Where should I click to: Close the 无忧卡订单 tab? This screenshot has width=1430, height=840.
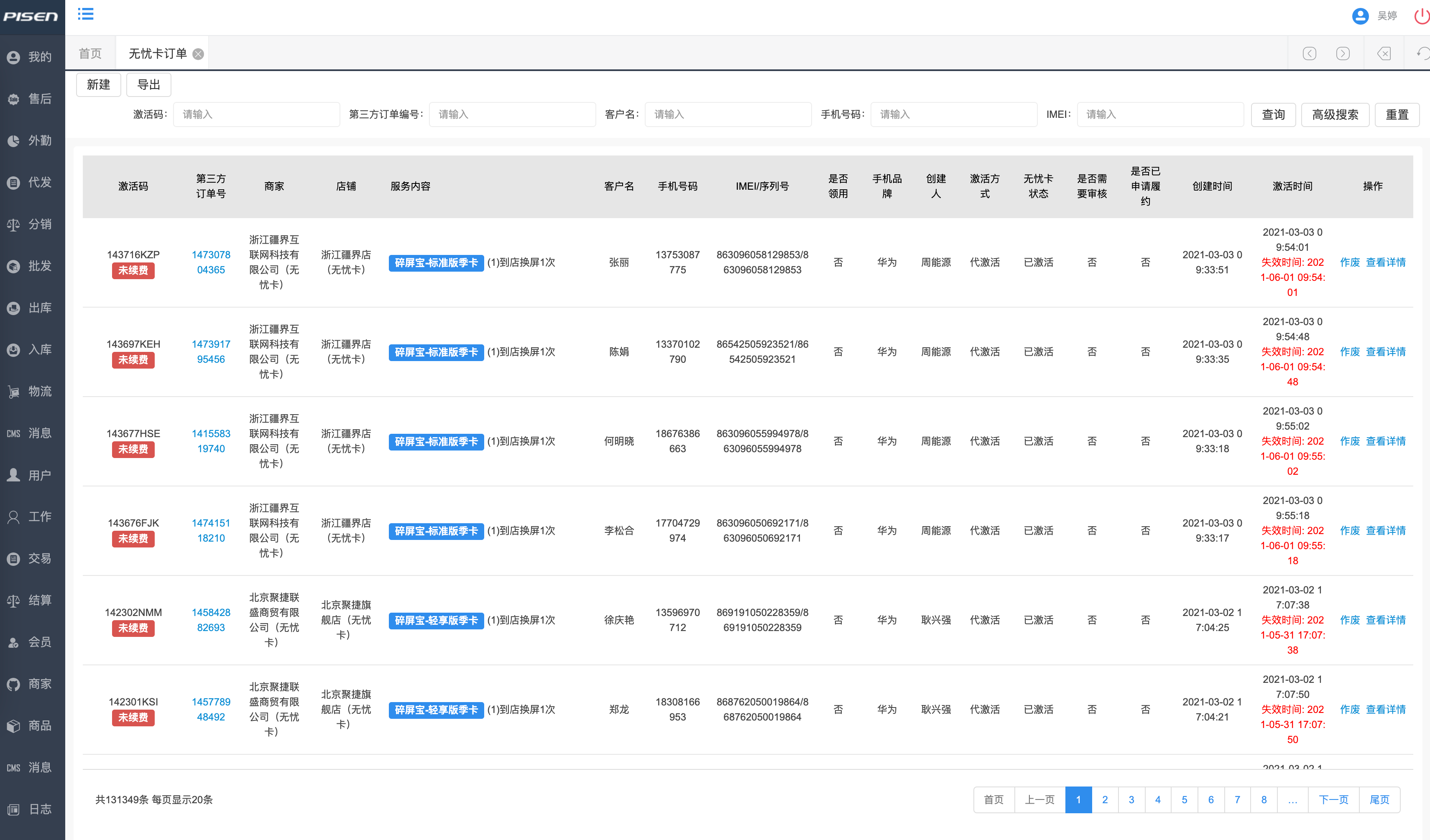(x=198, y=54)
